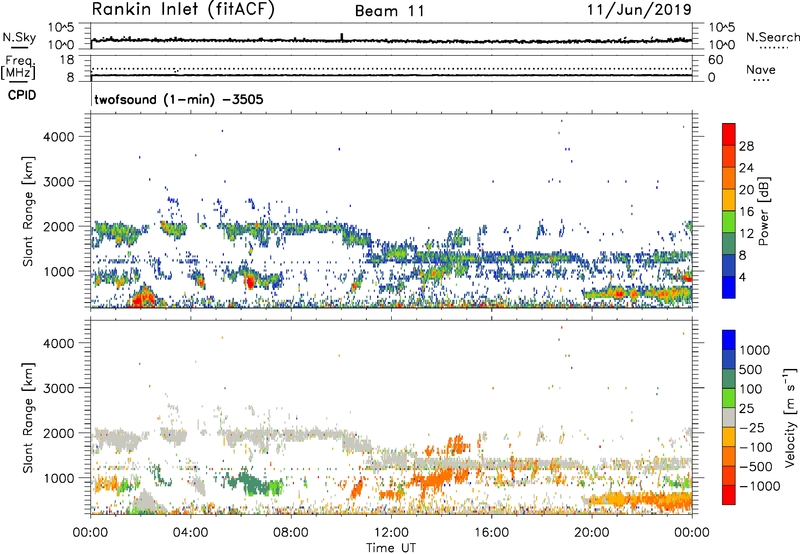800x554 pixels.
Task: Click the "Velocity [m s⁻¹]" color bar title
Action: coord(790,417)
